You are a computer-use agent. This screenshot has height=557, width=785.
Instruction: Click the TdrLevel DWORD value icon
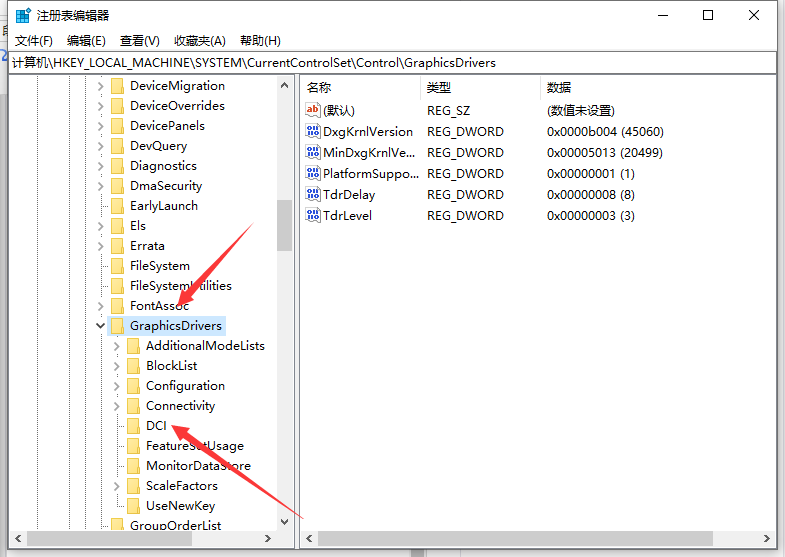point(312,215)
